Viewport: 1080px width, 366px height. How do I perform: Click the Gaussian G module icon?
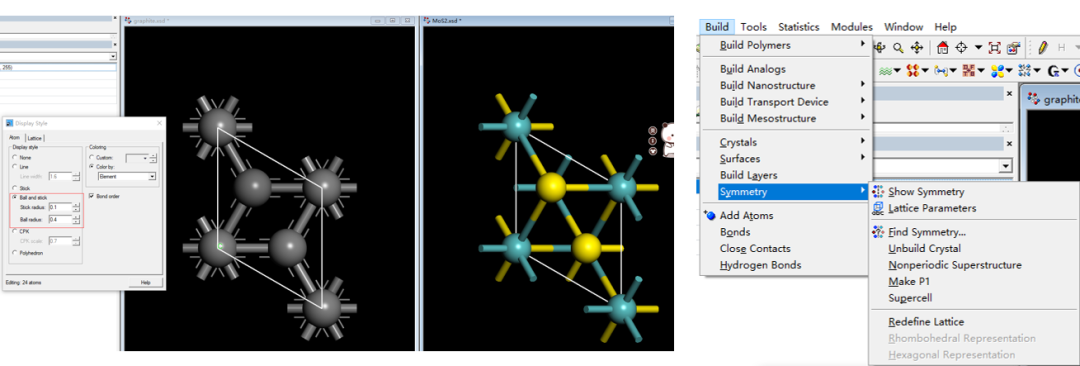(x=1054, y=71)
